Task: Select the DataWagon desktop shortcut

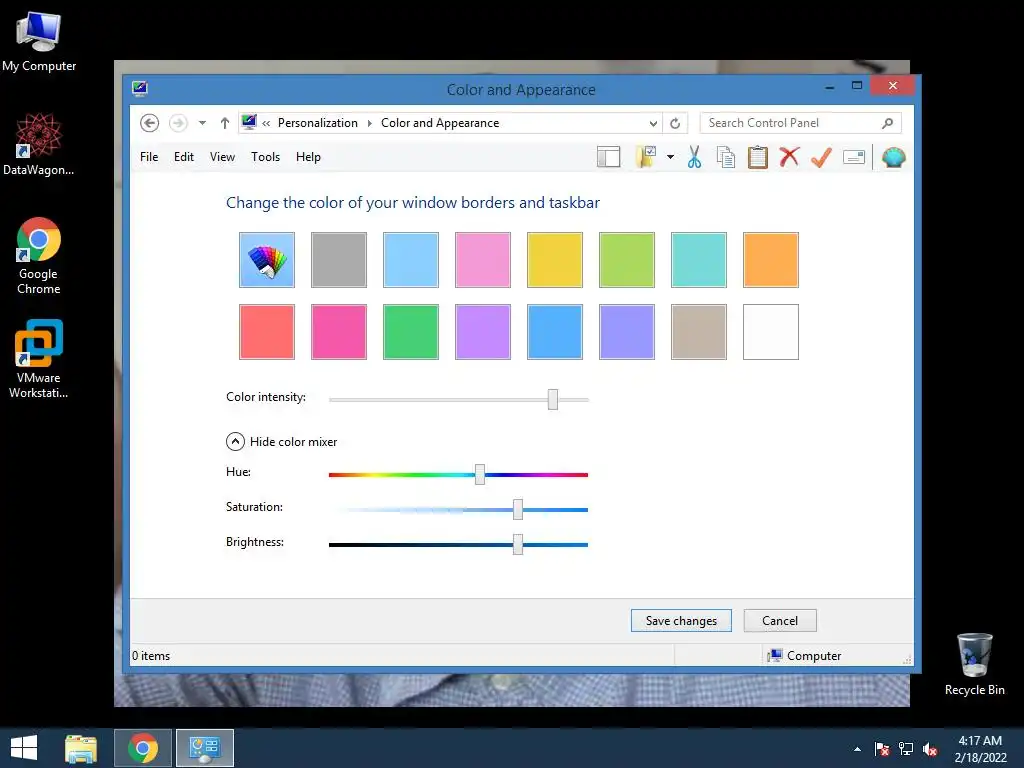Action: (39, 144)
